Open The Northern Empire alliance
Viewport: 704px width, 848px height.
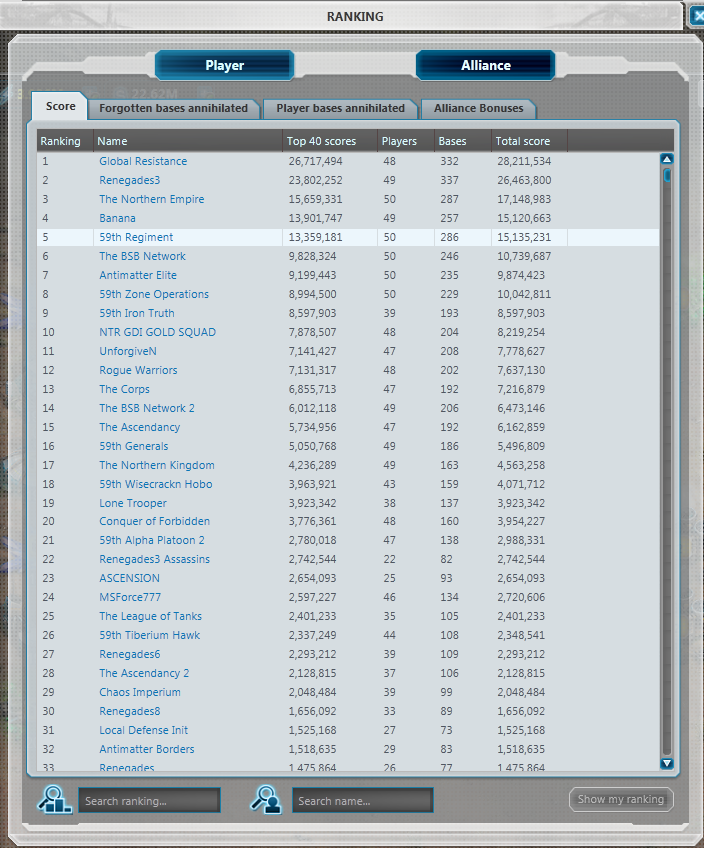point(152,199)
